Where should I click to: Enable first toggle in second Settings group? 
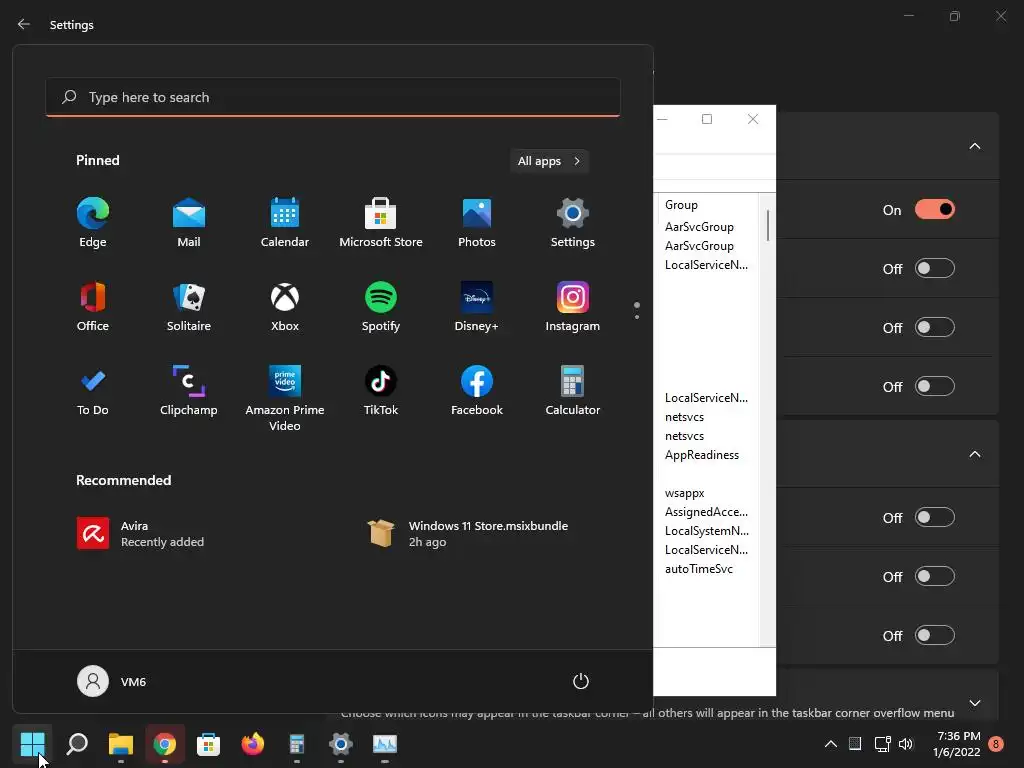click(x=935, y=517)
